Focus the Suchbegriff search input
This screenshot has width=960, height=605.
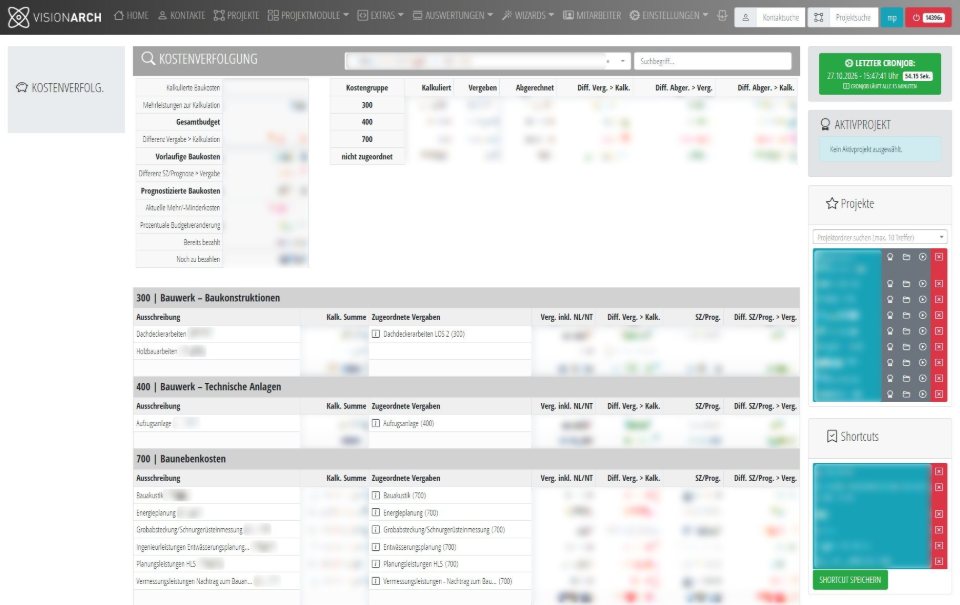point(713,61)
